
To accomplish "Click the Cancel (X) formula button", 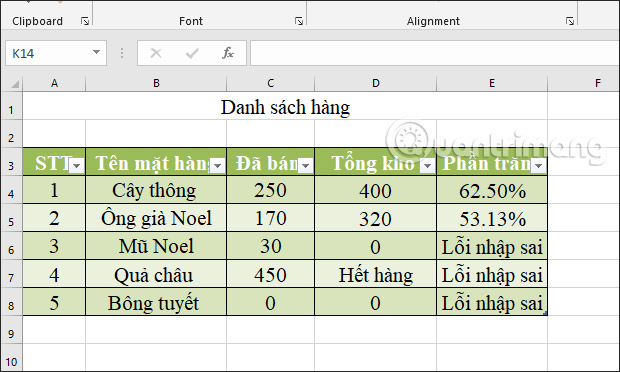I will click(x=156, y=53).
